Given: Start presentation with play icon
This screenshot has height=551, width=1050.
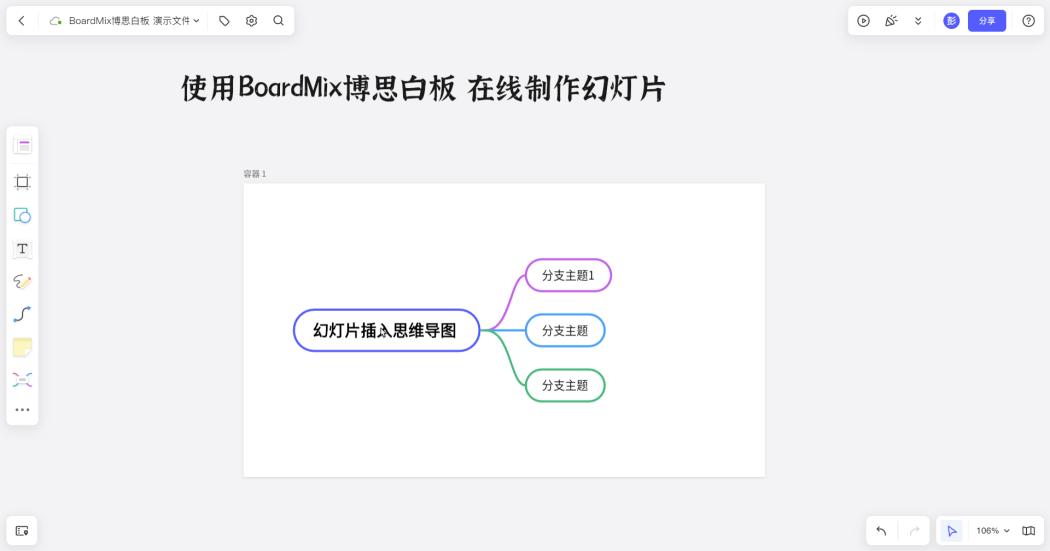Looking at the screenshot, I should tap(864, 21).
